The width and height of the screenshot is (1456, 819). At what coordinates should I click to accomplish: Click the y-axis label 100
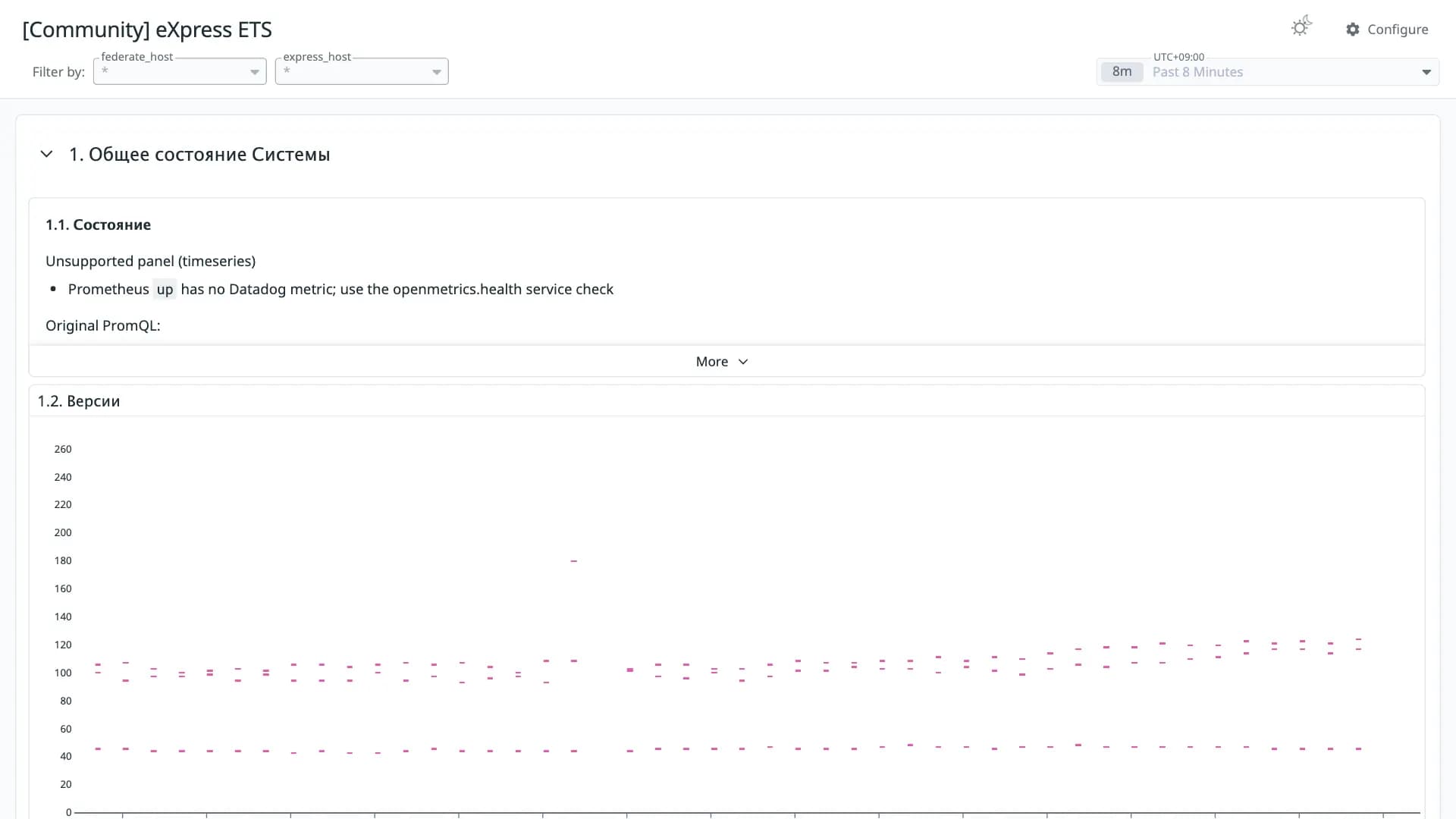click(63, 673)
